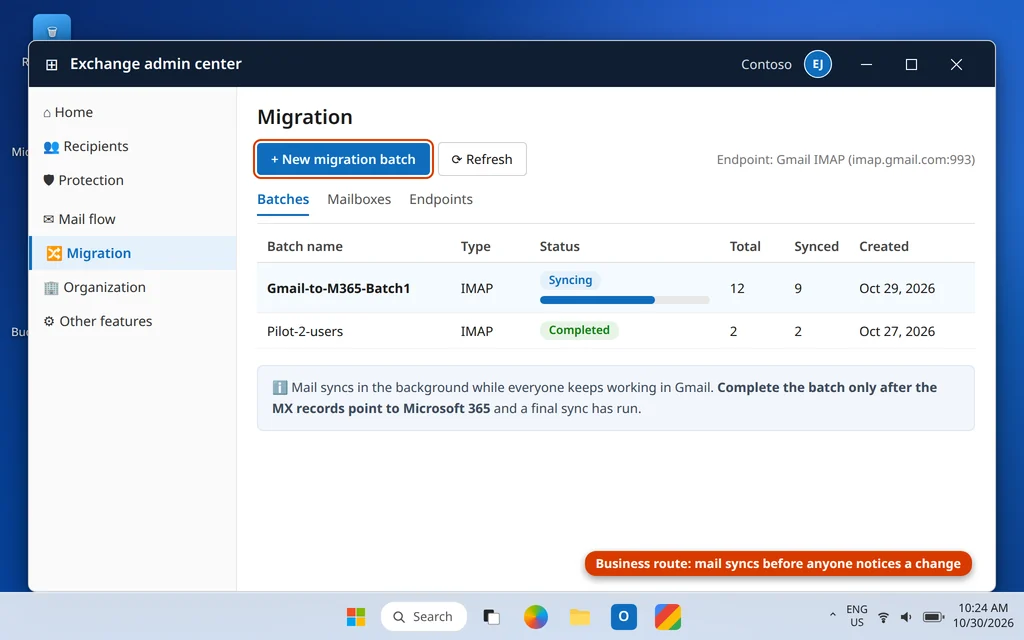The height and width of the screenshot is (640, 1024).
Task: Open the EJ account avatar
Action: pos(818,64)
